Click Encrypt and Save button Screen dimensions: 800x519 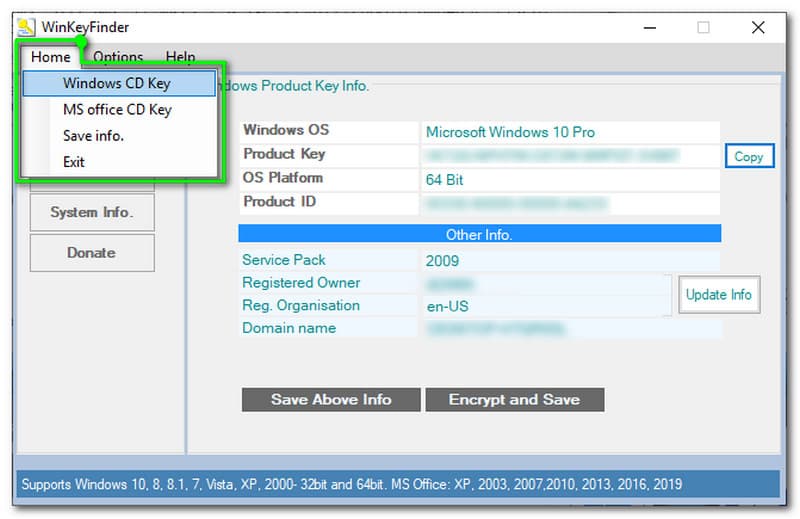click(x=514, y=399)
